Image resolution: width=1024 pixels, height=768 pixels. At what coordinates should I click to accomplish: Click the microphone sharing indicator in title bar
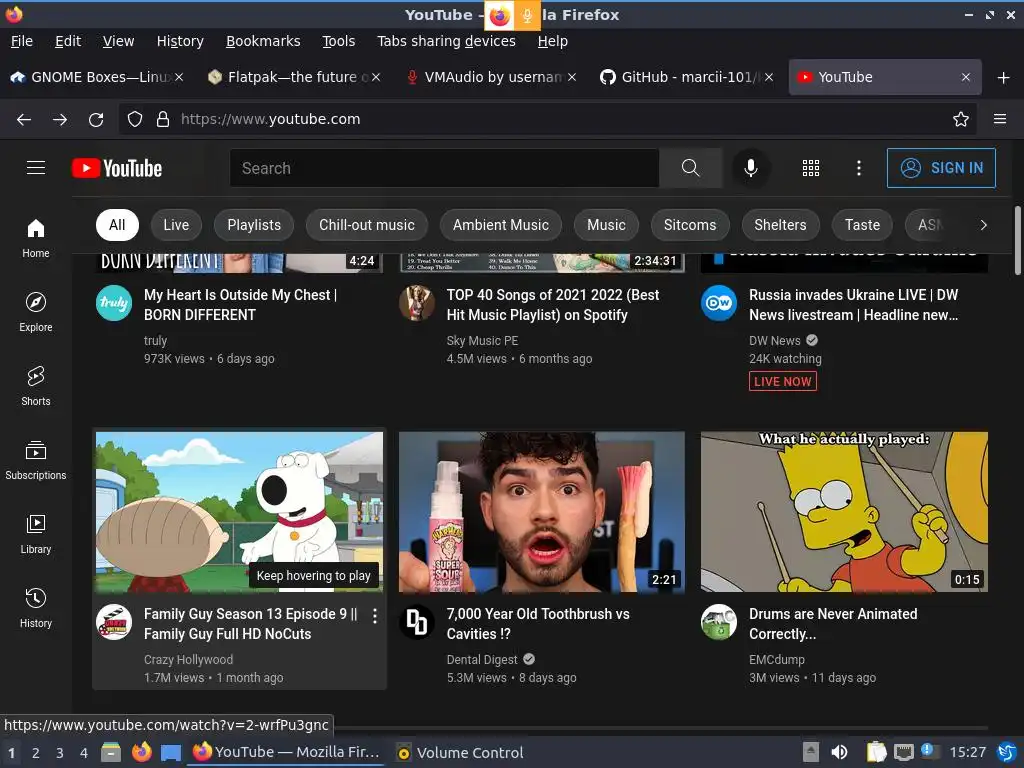527,15
